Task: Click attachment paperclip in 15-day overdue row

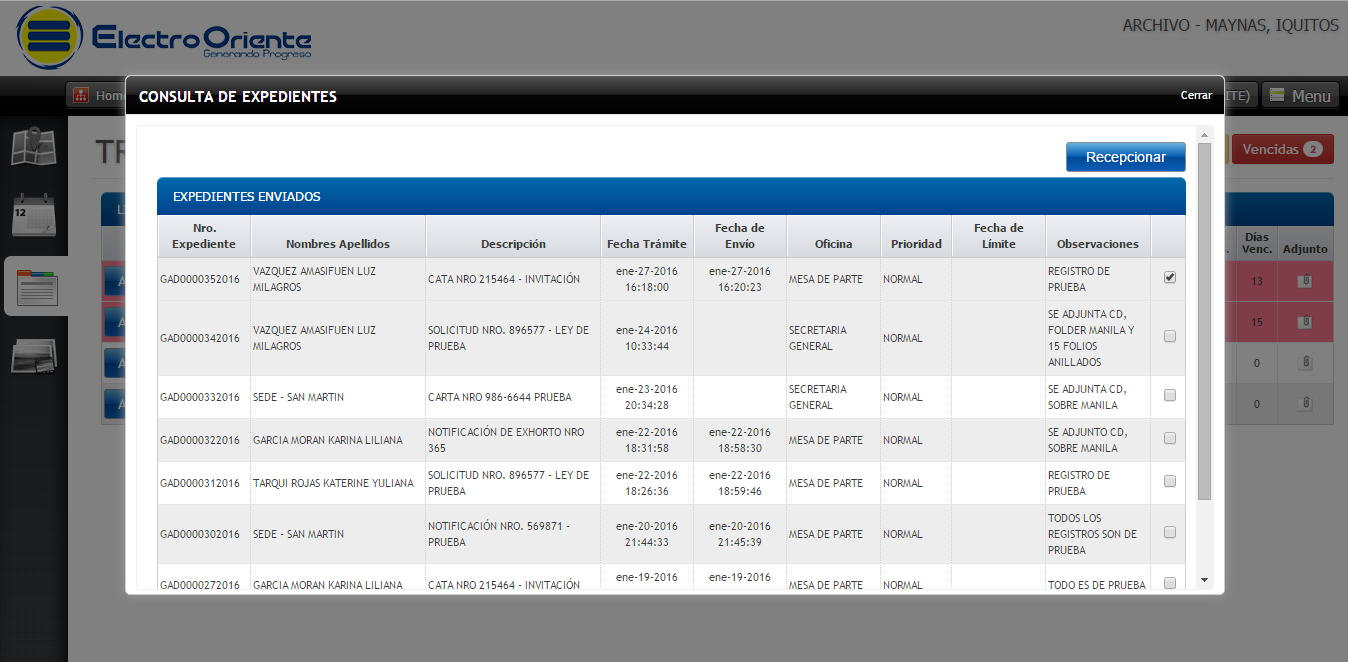Action: click(1304, 322)
